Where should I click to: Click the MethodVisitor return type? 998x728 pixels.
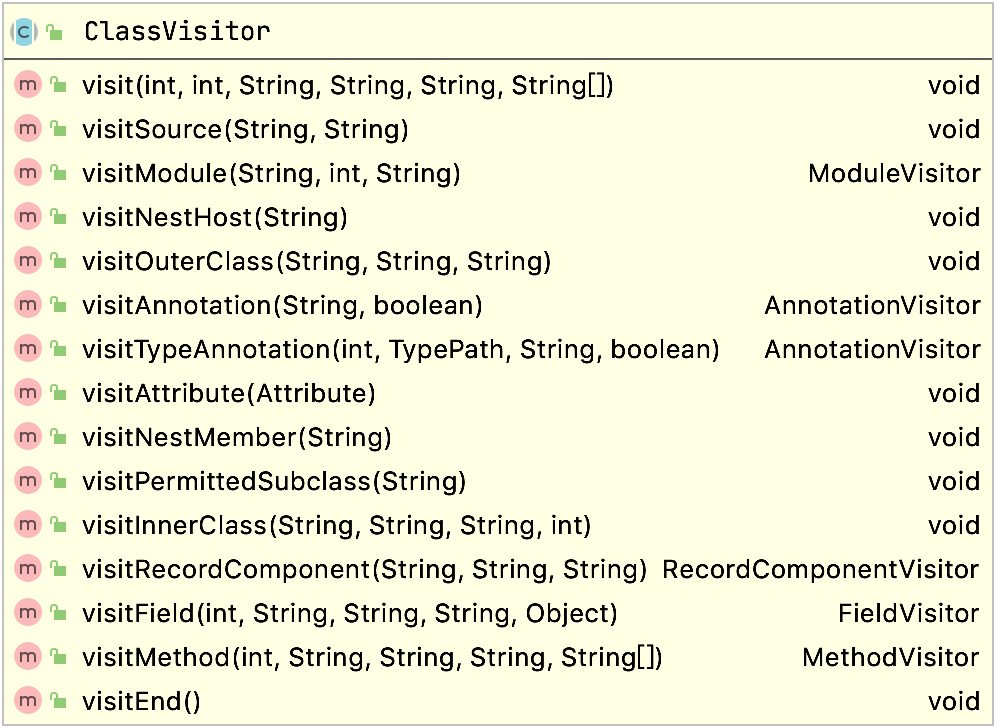(890, 657)
